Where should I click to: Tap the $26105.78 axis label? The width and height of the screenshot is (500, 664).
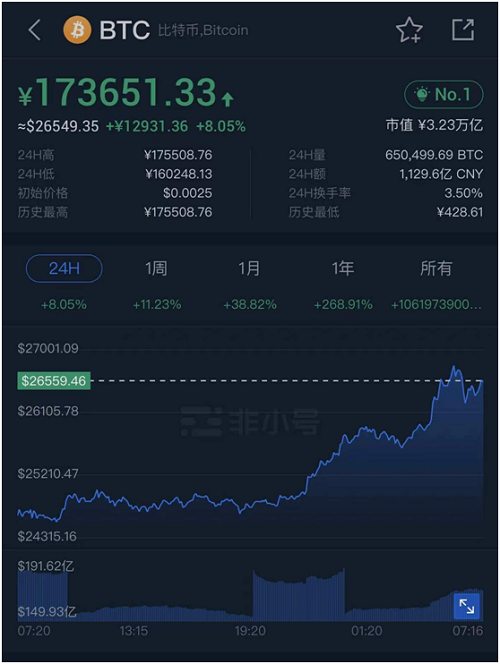(x=48, y=411)
